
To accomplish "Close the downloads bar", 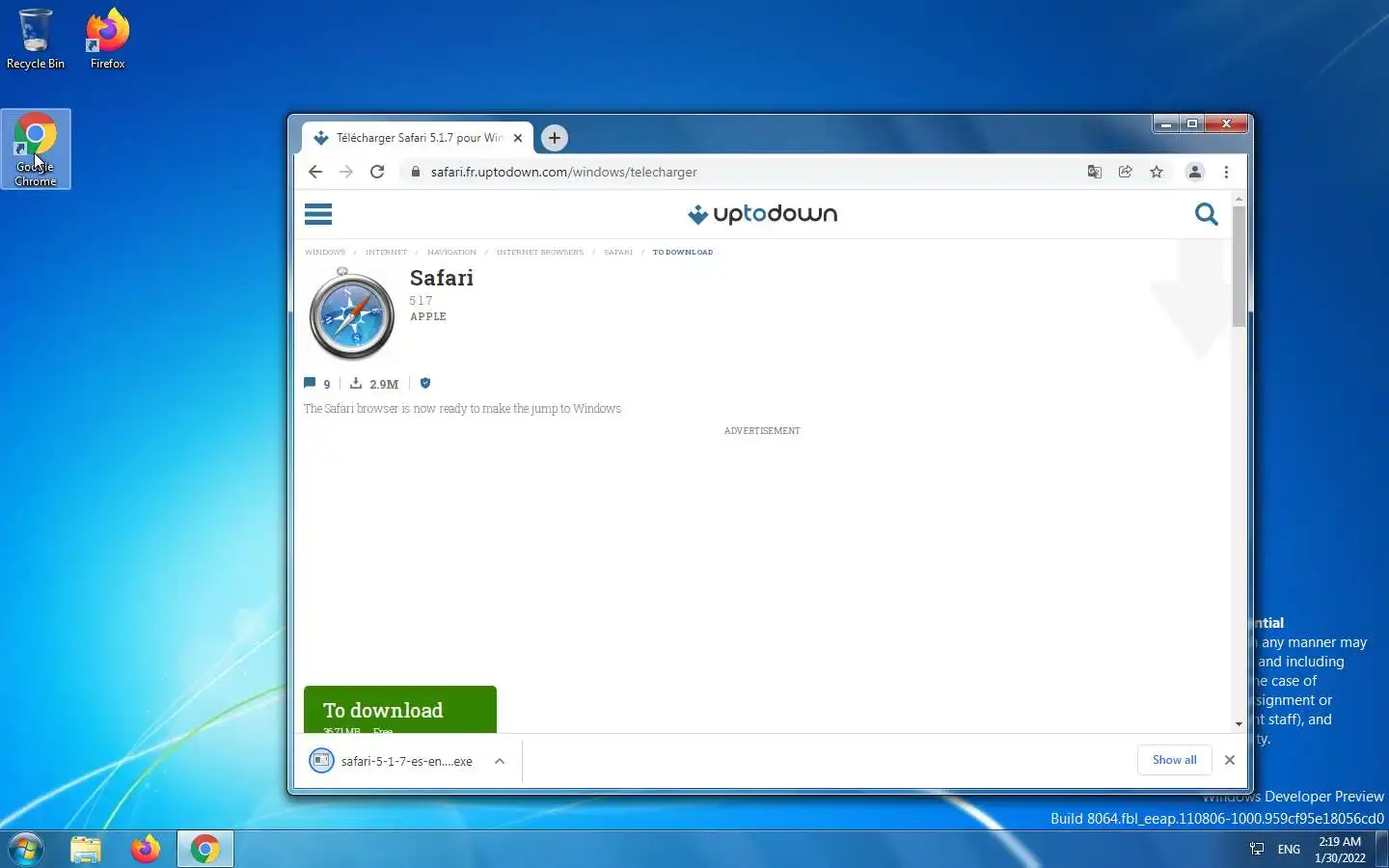I will pyautogui.click(x=1230, y=760).
